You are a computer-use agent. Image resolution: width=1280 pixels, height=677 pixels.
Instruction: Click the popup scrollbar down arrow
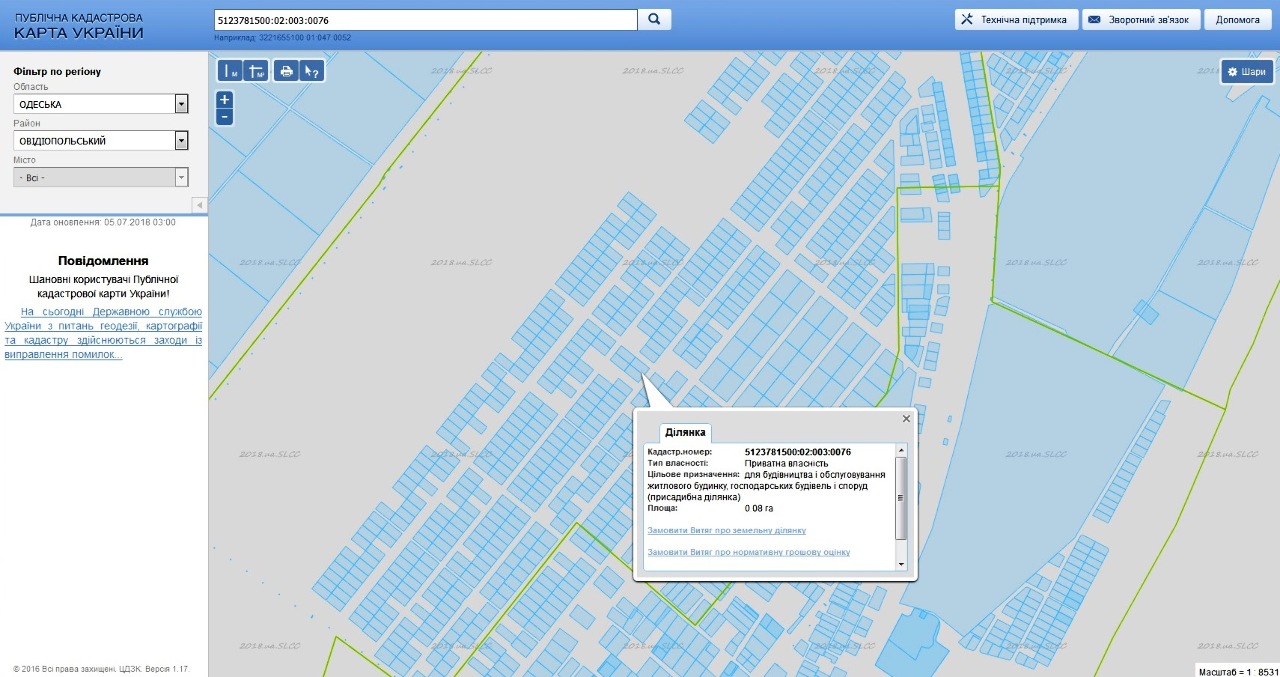[x=901, y=564]
